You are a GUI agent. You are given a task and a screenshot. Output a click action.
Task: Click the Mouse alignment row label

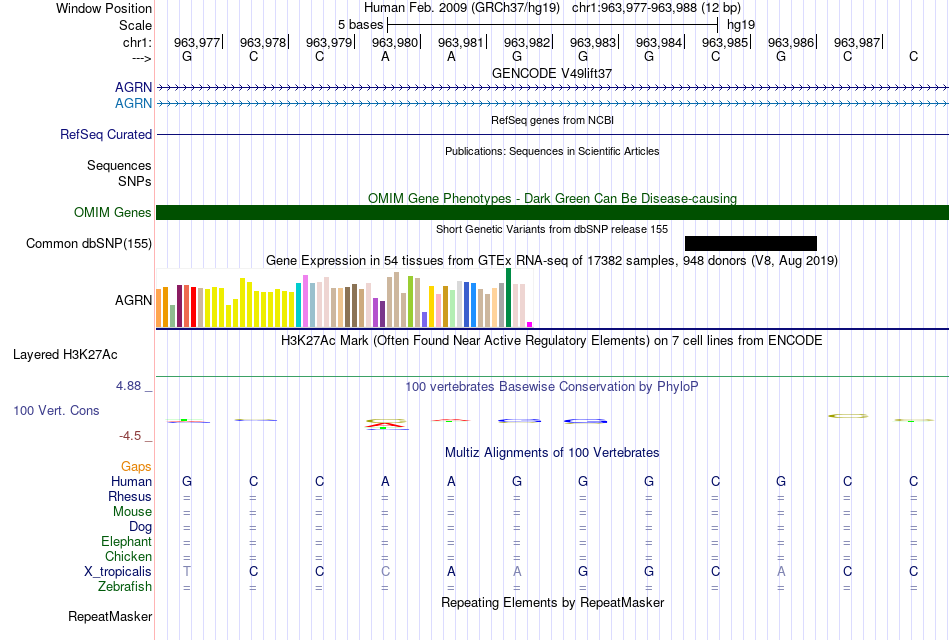point(132,512)
